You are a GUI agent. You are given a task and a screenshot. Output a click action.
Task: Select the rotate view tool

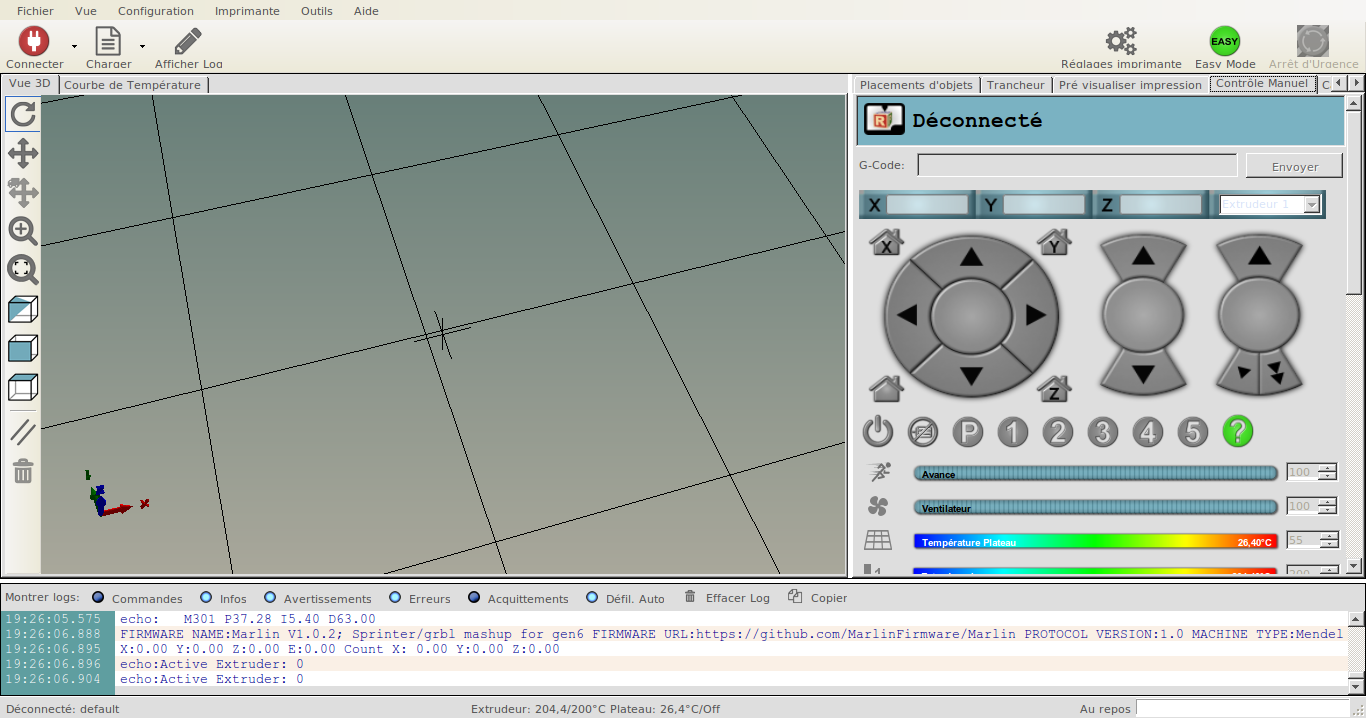pos(22,113)
